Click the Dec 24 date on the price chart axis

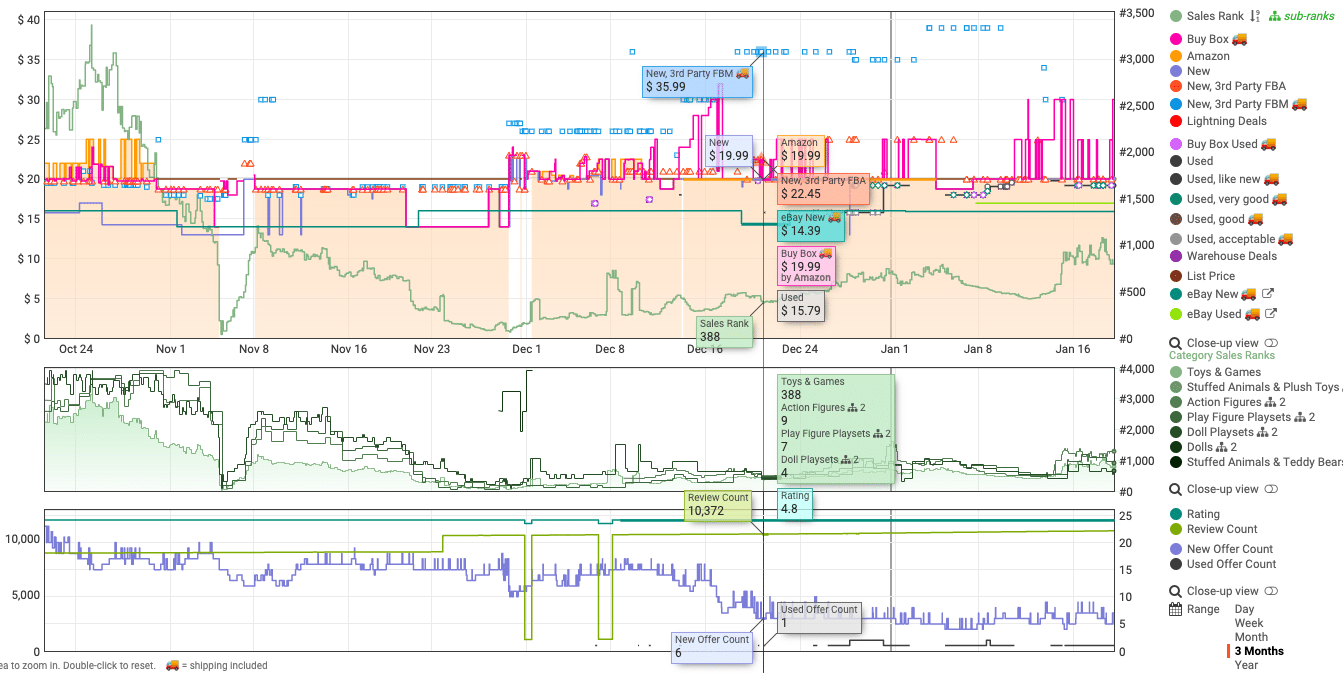pyautogui.click(x=799, y=349)
